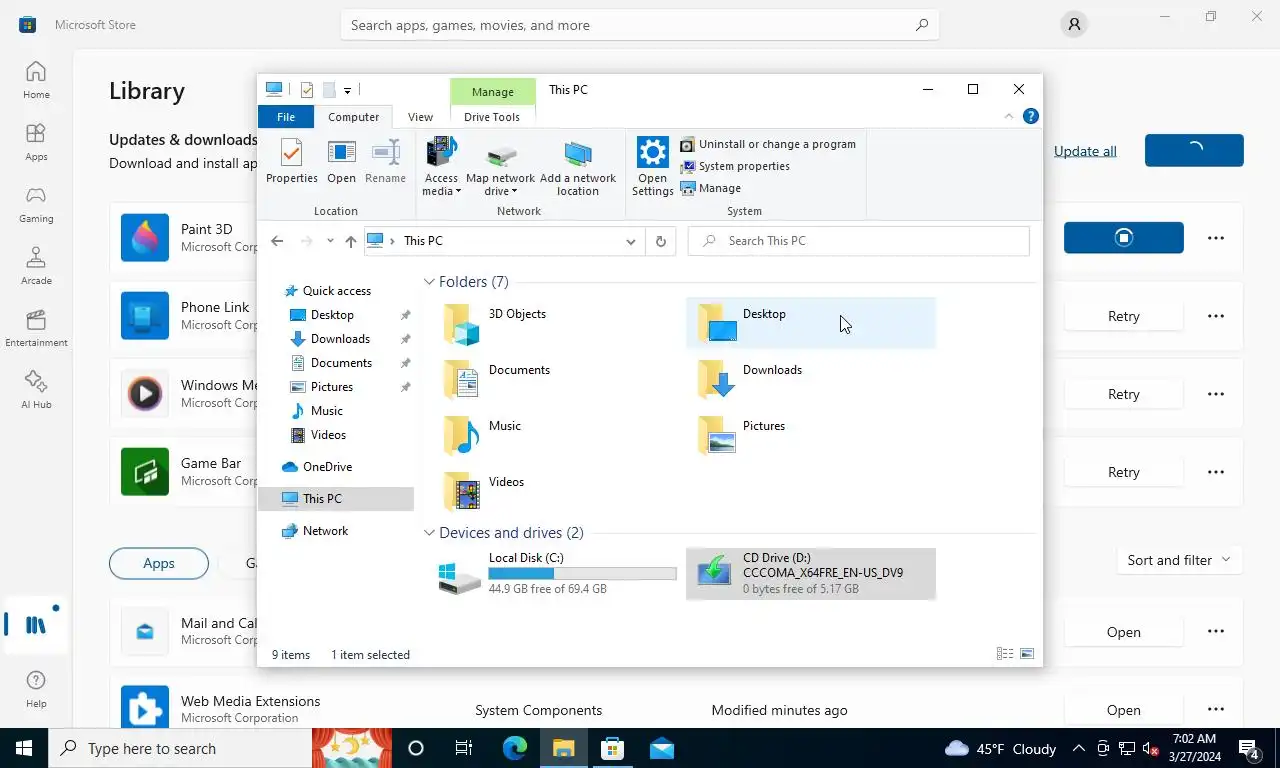Open Store user profile icon

click(x=1074, y=25)
